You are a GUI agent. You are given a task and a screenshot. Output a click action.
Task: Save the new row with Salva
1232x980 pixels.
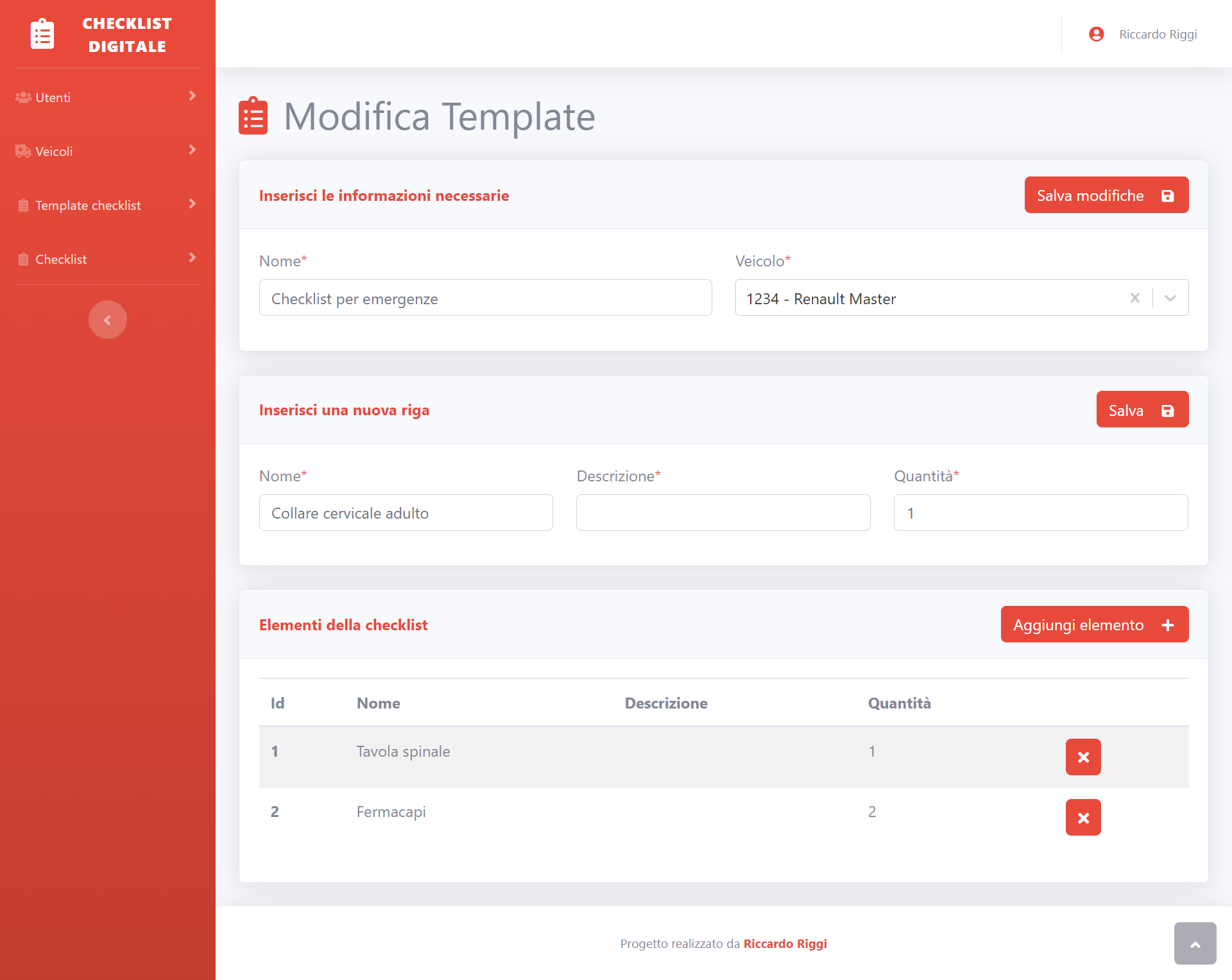(x=1142, y=409)
